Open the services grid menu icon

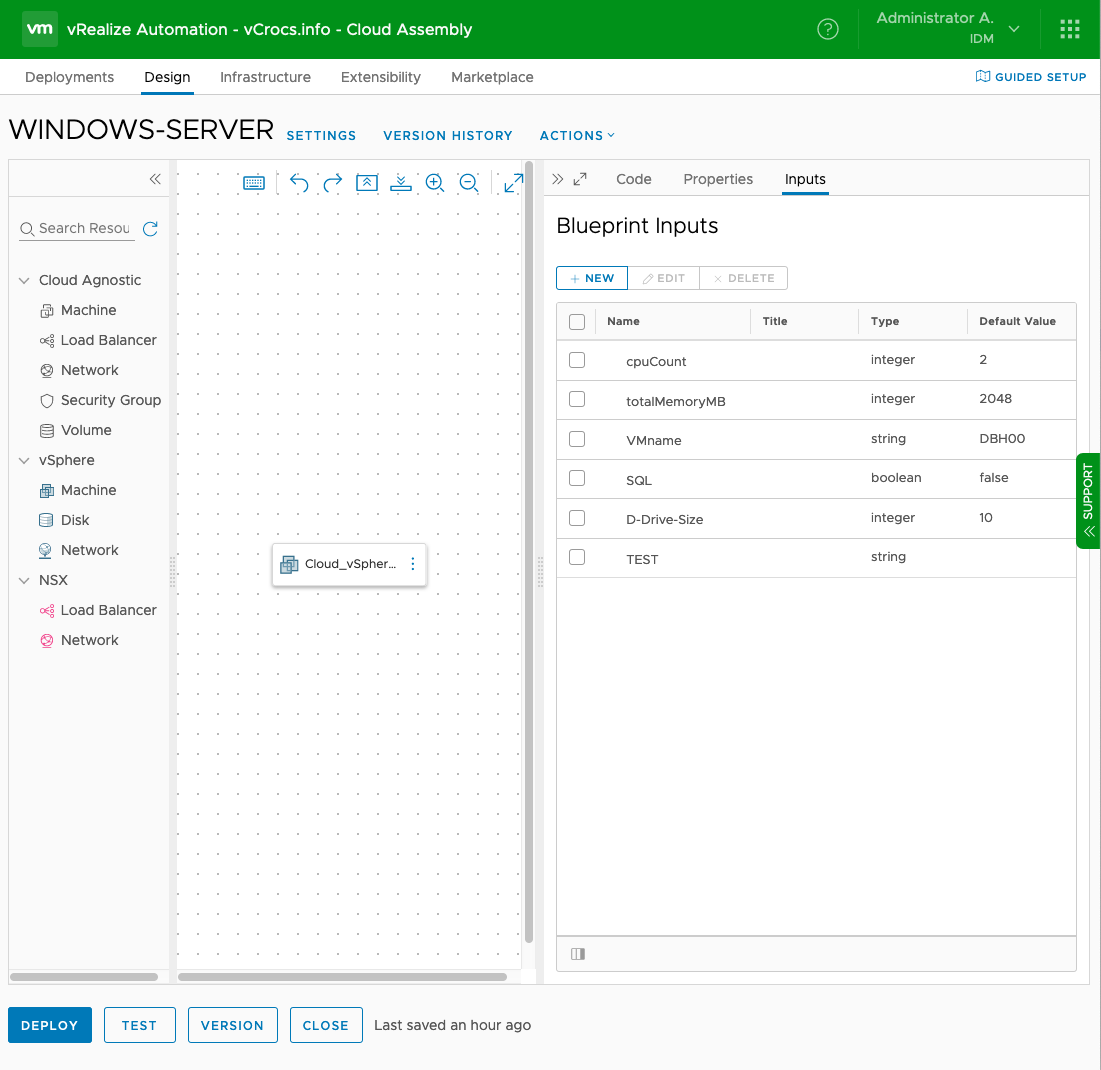coord(1070,29)
